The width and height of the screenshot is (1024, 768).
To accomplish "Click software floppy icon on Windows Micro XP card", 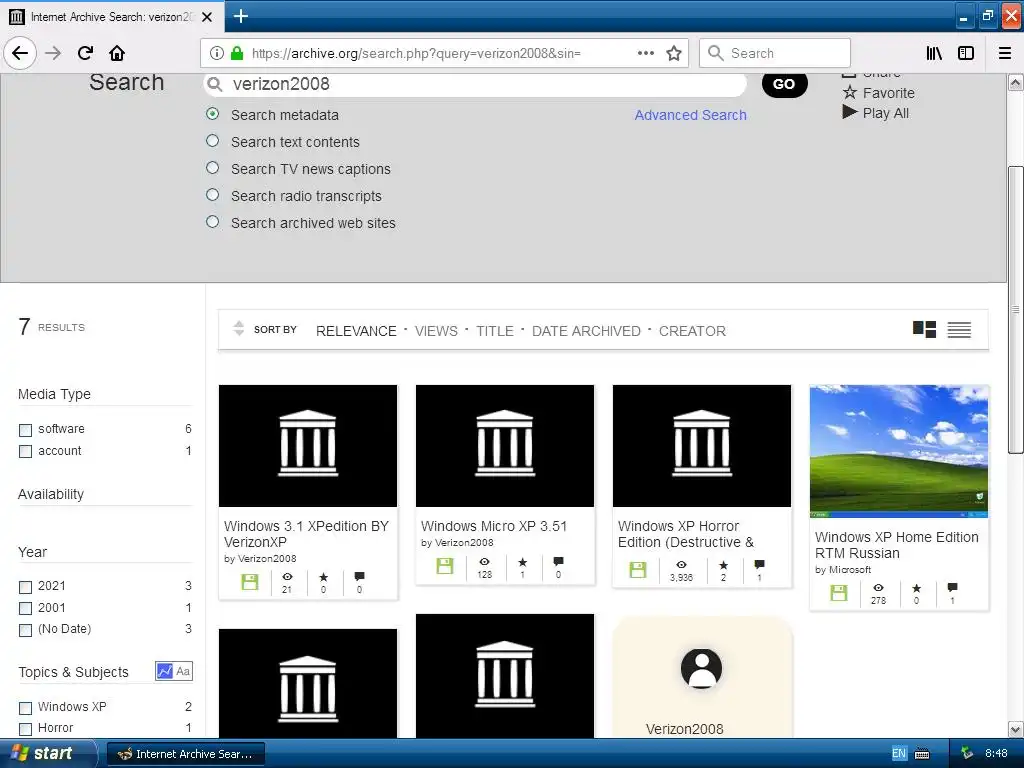I will tap(445, 566).
